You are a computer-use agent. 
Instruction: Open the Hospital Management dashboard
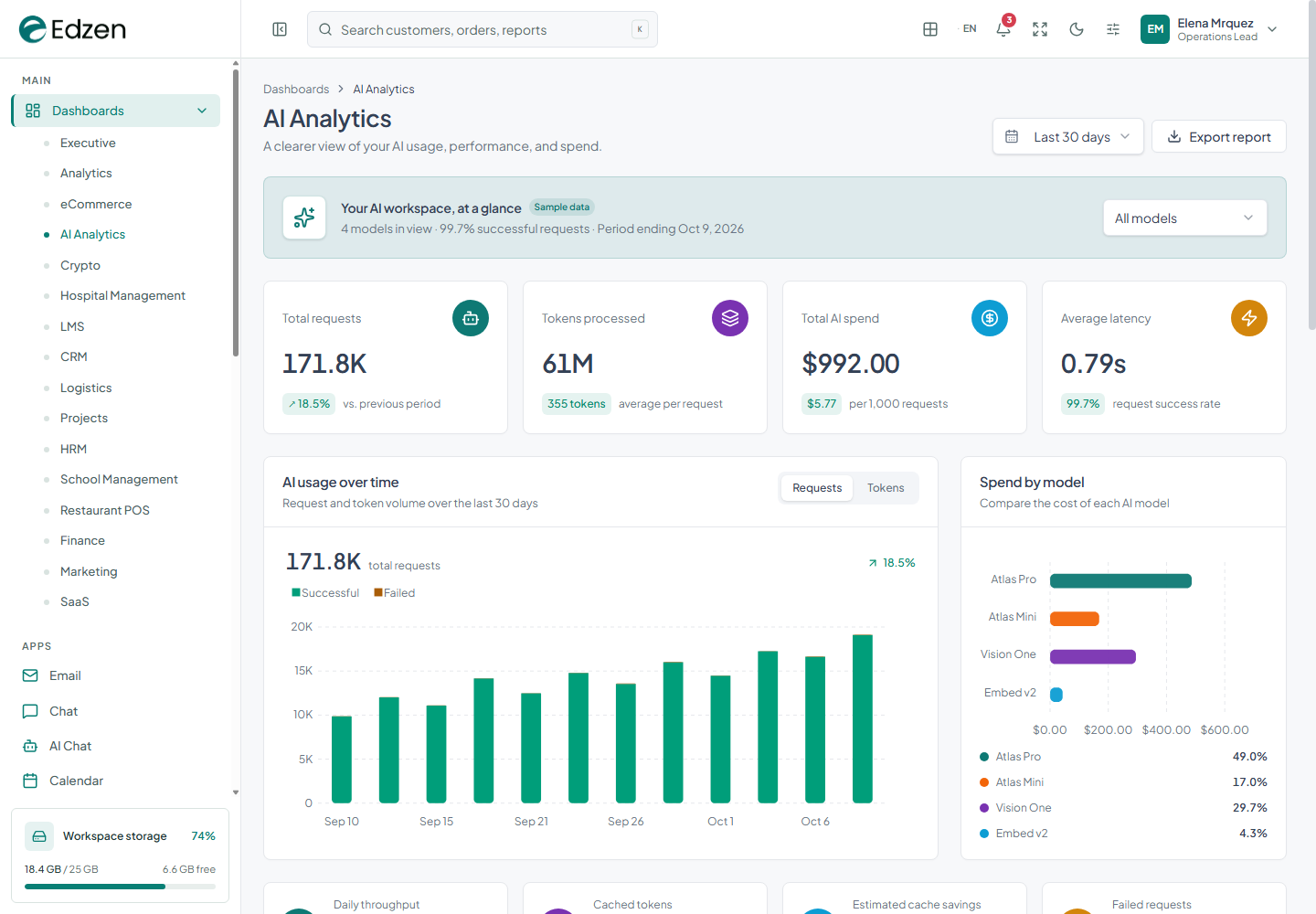(122, 295)
